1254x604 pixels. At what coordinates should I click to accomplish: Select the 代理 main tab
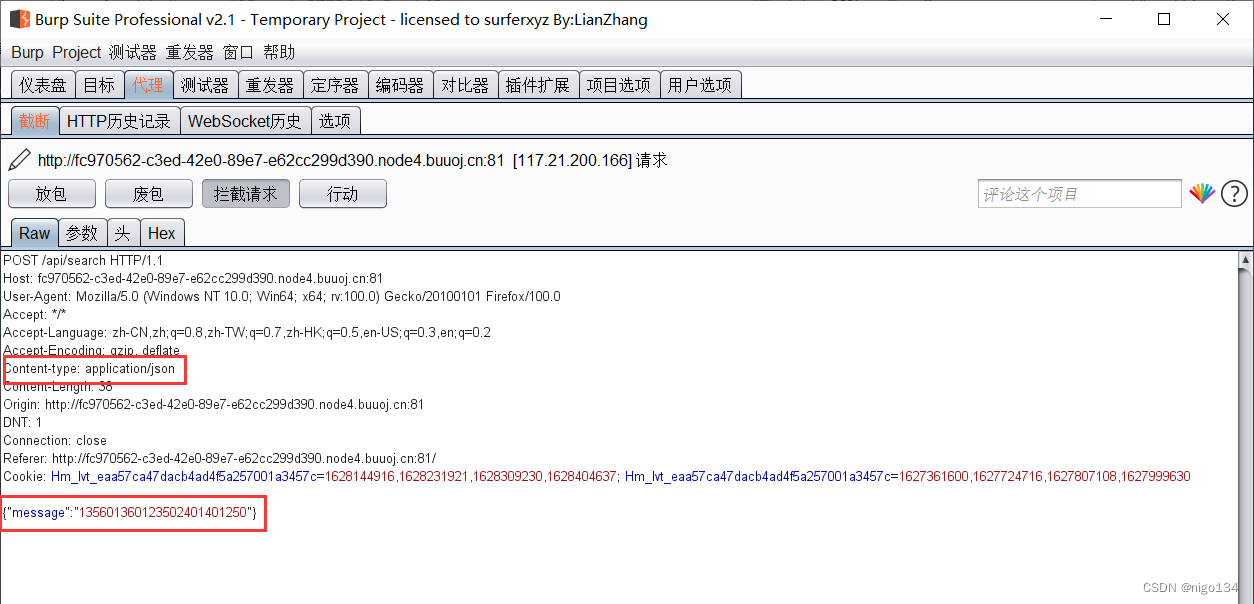(x=148, y=85)
